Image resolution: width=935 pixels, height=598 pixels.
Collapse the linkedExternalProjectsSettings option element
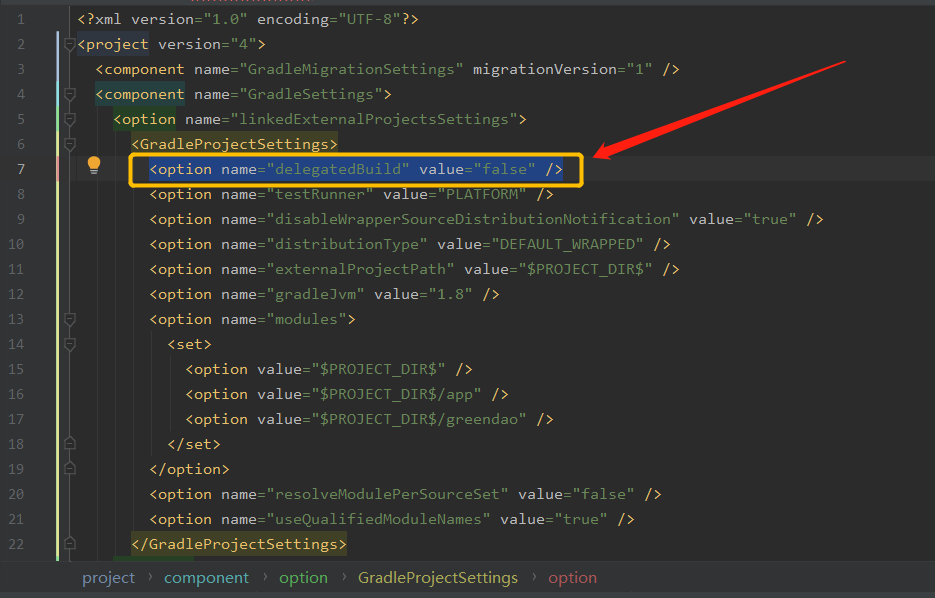tap(68, 119)
